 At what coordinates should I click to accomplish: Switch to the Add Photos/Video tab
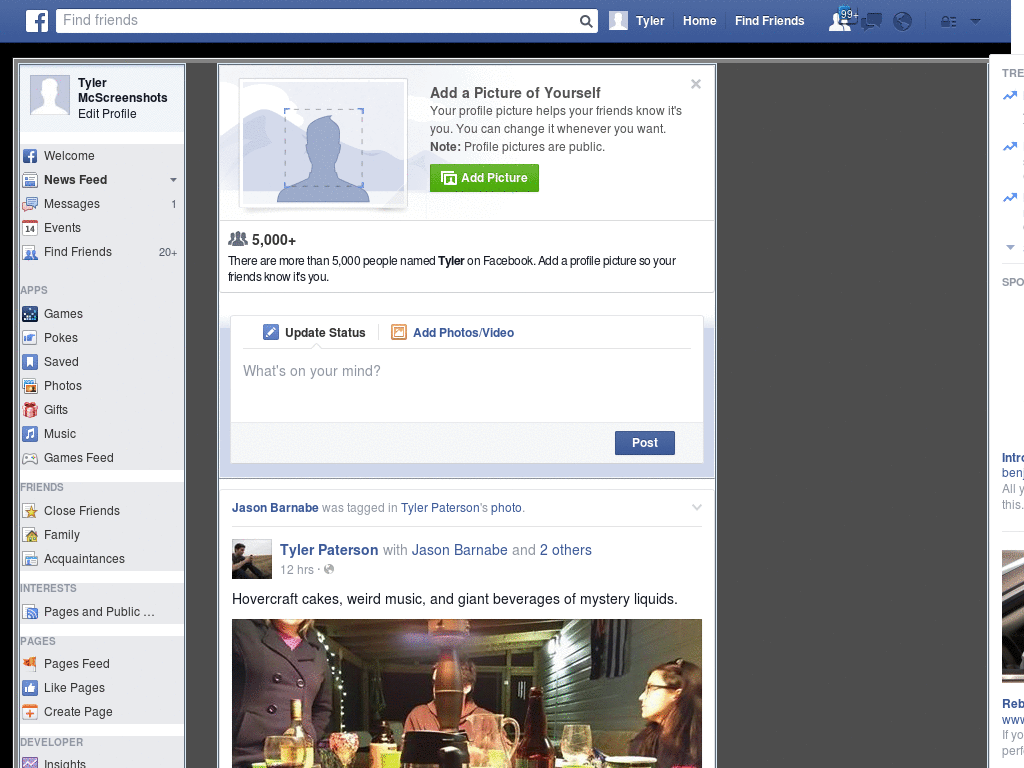461,332
